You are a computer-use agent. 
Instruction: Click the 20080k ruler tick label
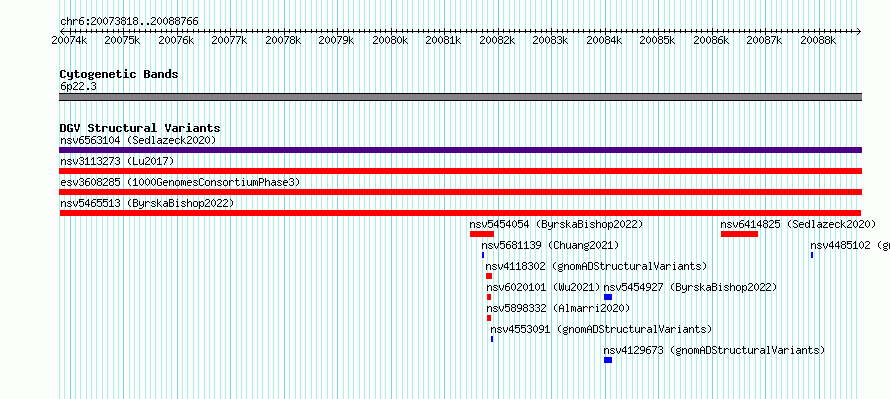391,41
